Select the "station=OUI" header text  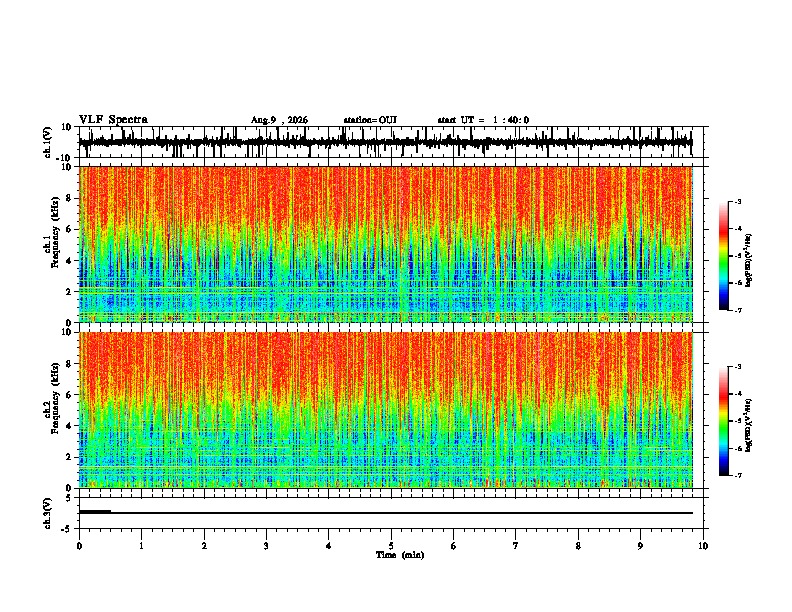tap(370, 120)
